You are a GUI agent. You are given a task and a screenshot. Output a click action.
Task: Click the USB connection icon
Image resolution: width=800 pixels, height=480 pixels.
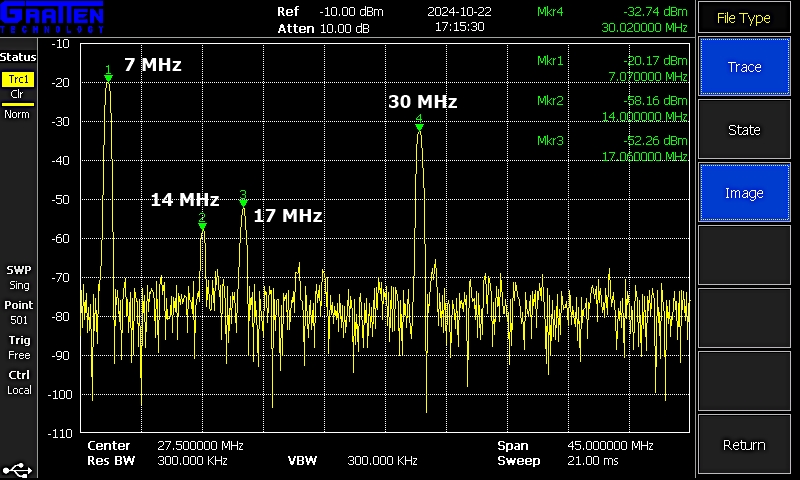(x=18, y=467)
